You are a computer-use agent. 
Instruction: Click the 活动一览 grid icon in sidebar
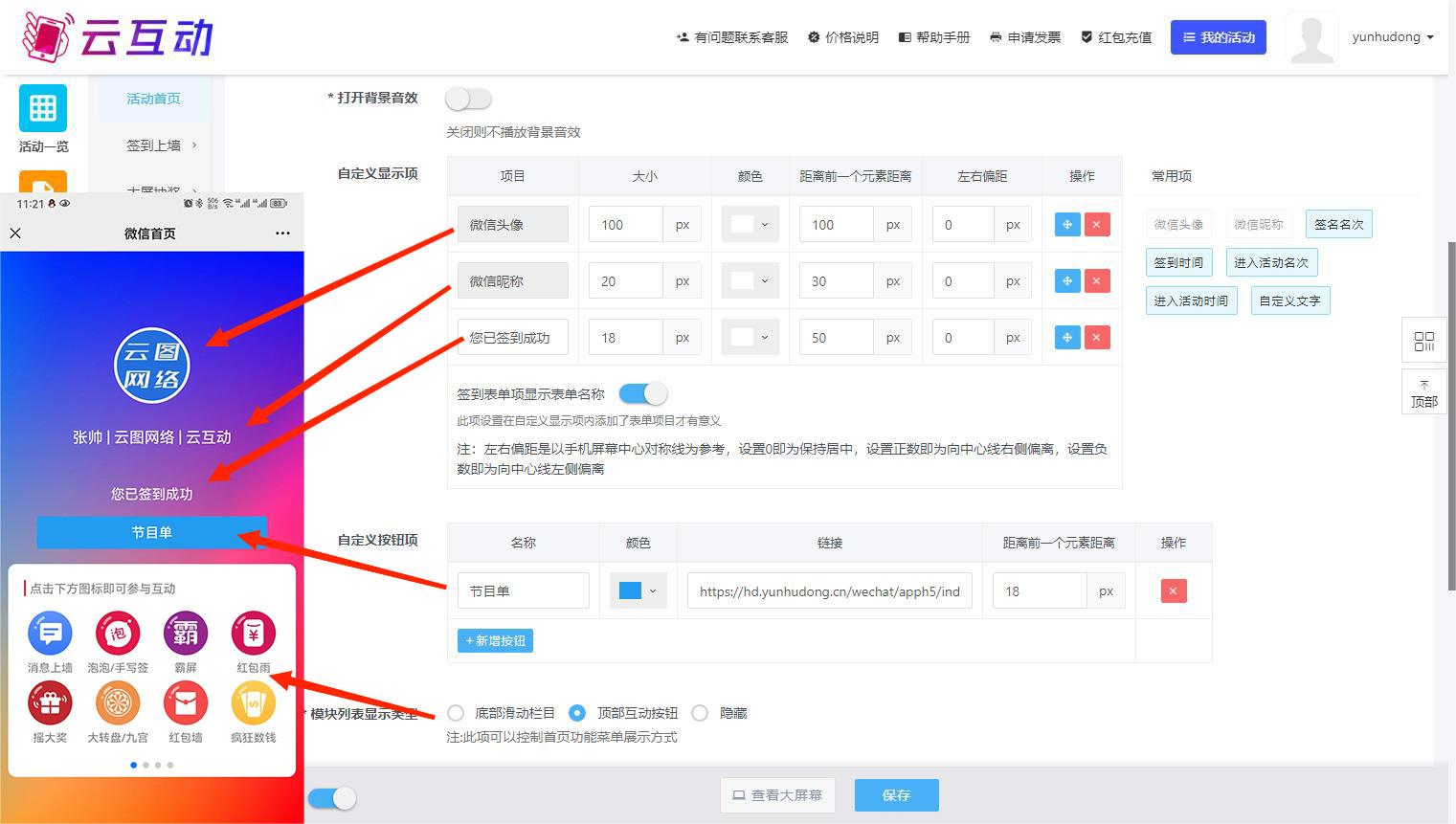tap(43, 108)
